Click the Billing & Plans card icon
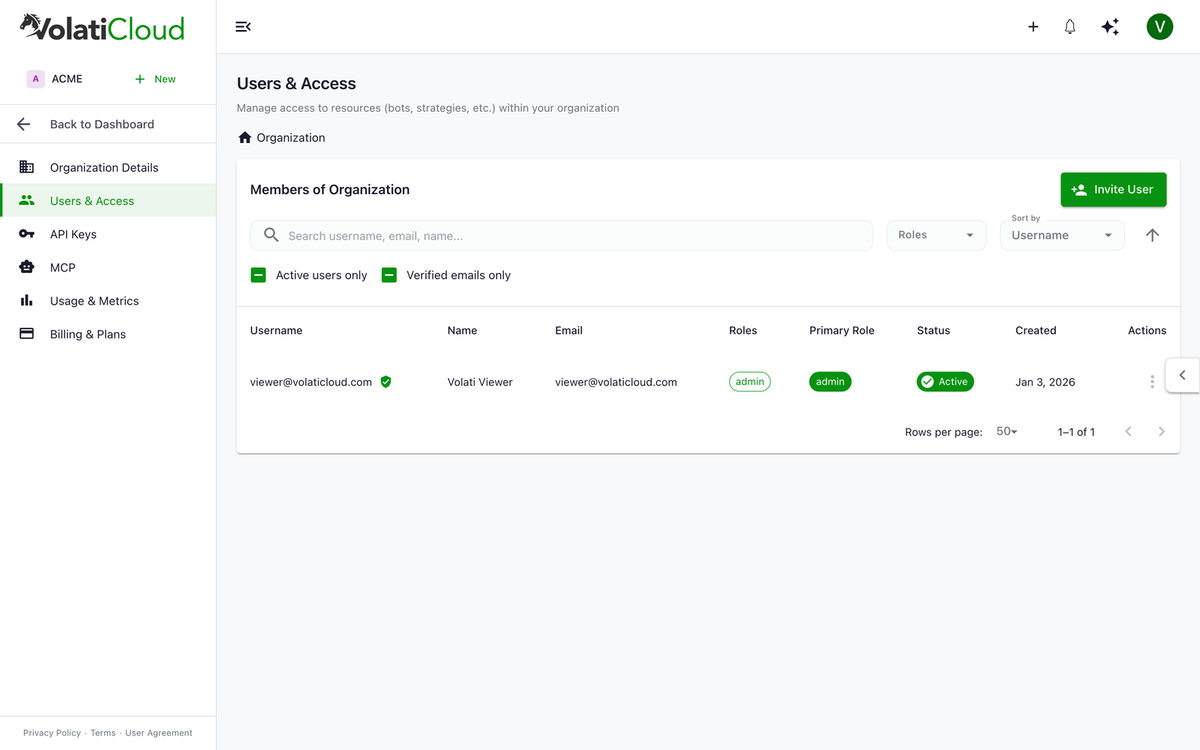The height and width of the screenshot is (750, 1200). tap(27, 334)
